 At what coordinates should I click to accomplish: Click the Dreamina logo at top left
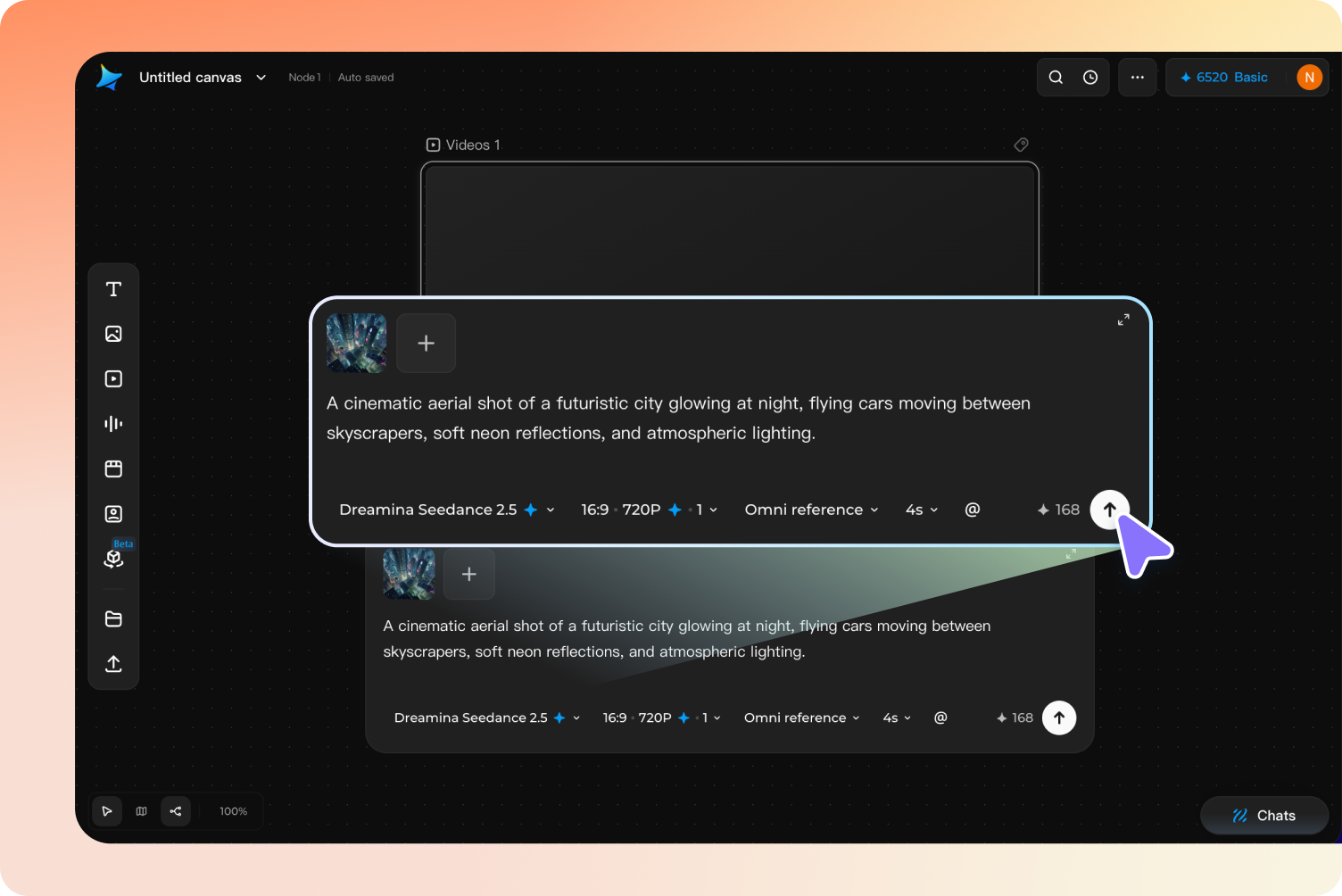[x=109, y=78]
